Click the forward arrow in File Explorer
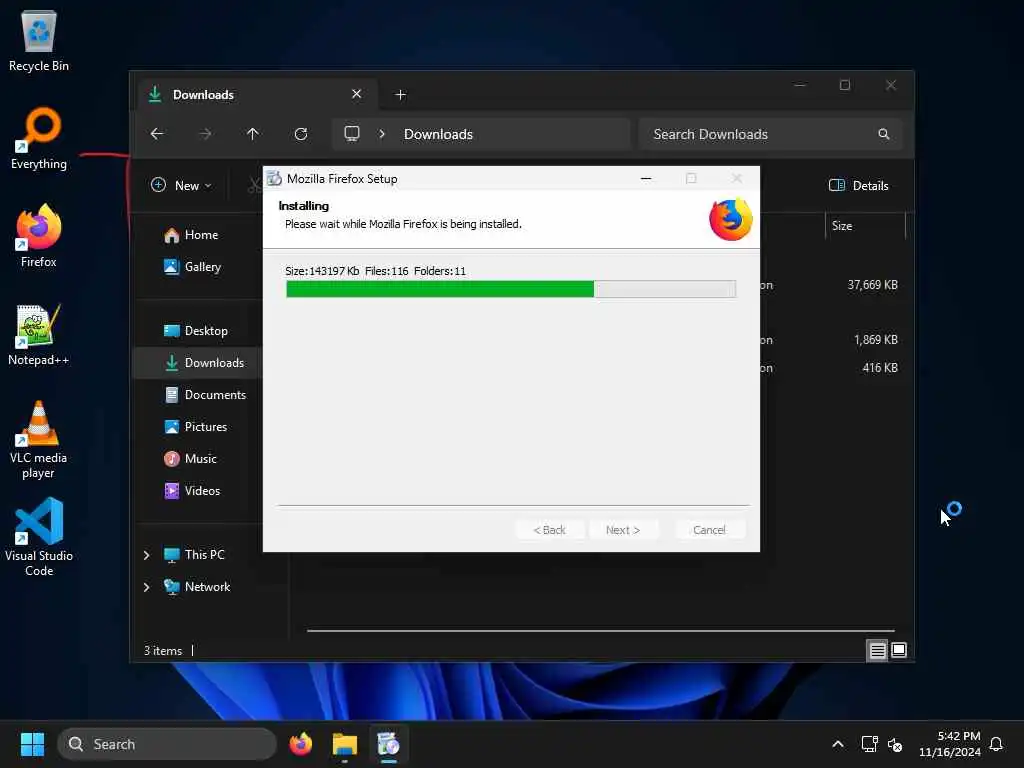The width and height of the screenshot is (1024, 768). pos(205,134)
